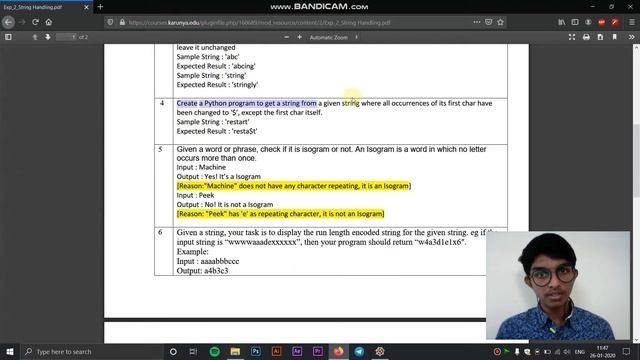Screen dimensions: 640x360
Task: Click highlighted reason about "Peek"
Action: click(x=280, y=214)
